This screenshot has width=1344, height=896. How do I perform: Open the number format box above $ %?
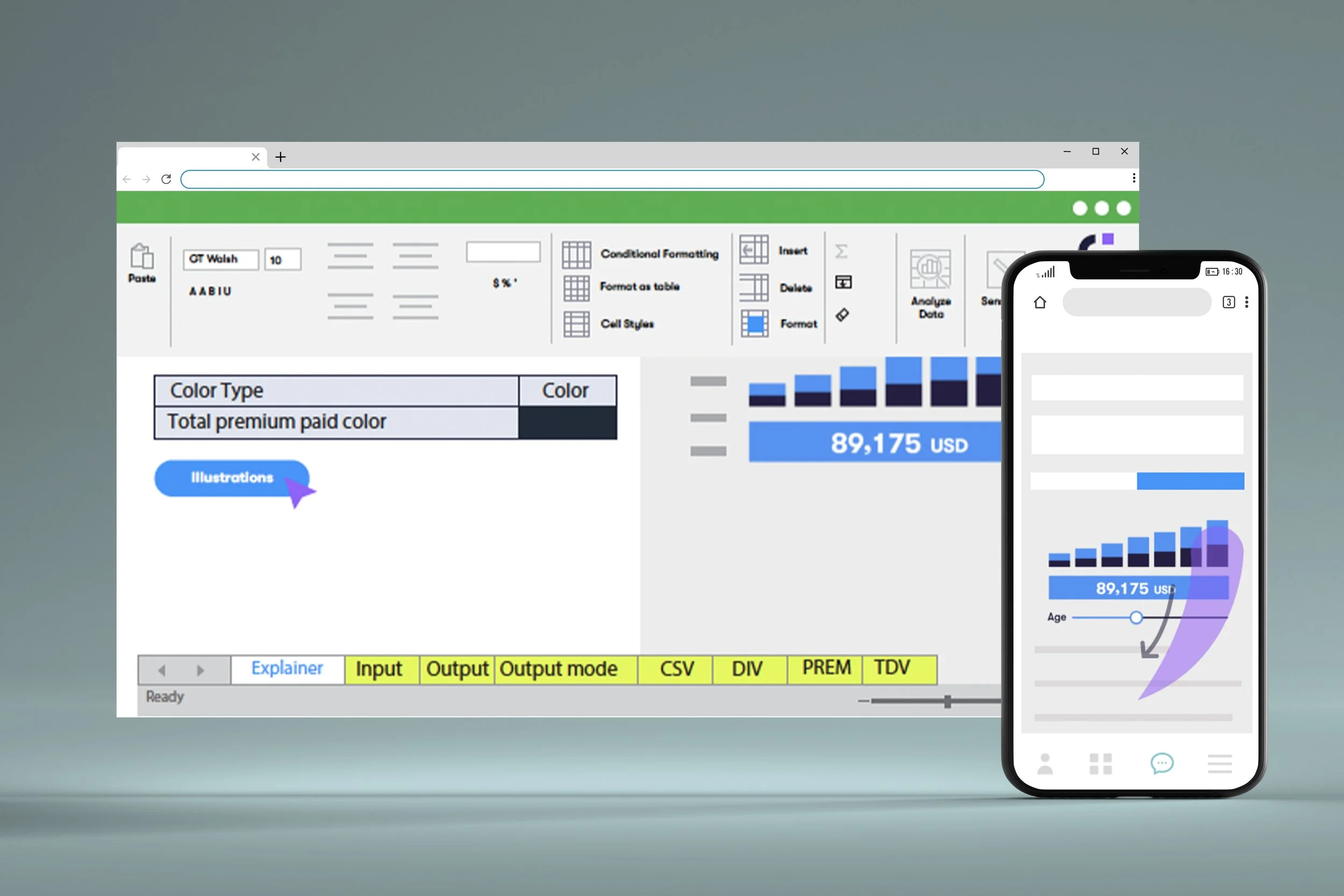pos(503,252)
